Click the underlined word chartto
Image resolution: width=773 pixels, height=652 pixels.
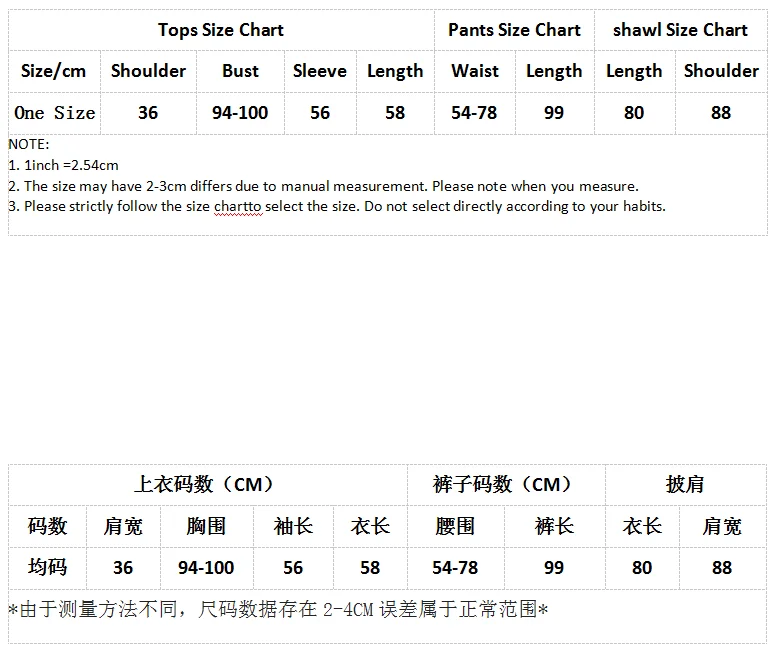(x=237, y=206)
